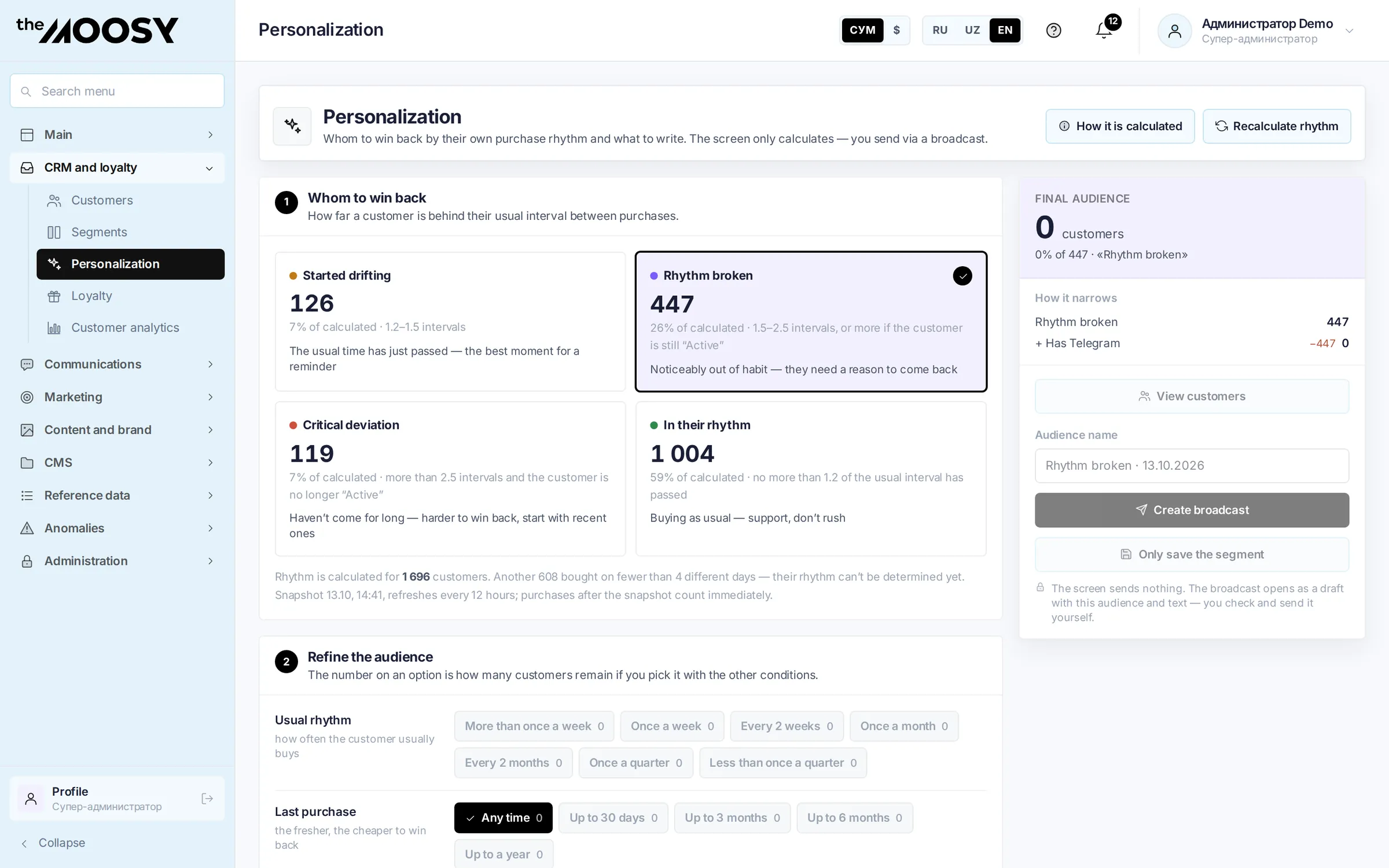Go to Customers in the sidebar

(x=130, y=200)
